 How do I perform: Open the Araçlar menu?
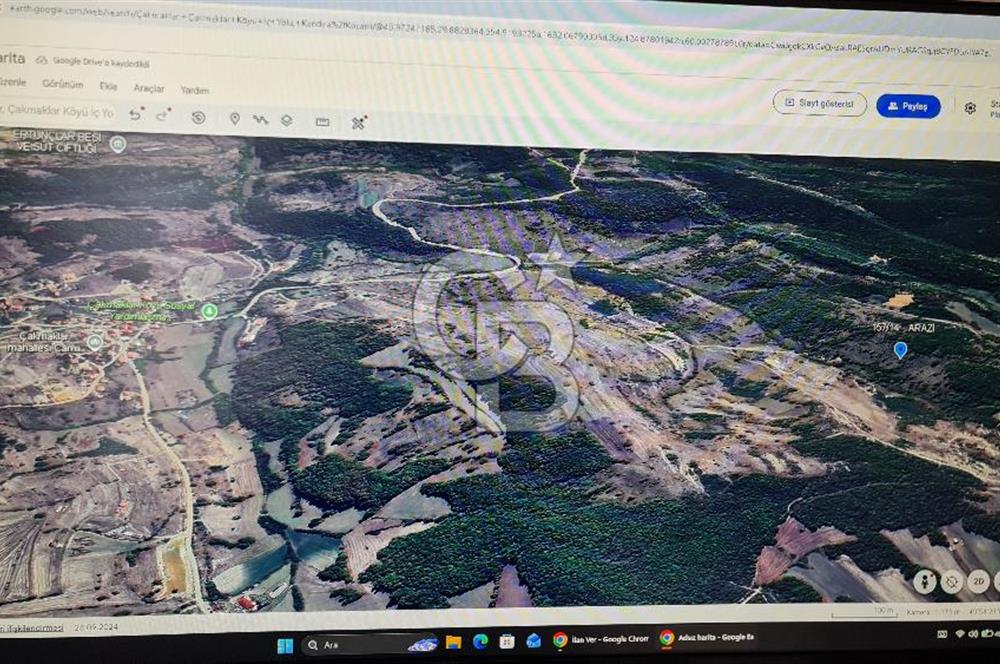[x=149, y=88]
